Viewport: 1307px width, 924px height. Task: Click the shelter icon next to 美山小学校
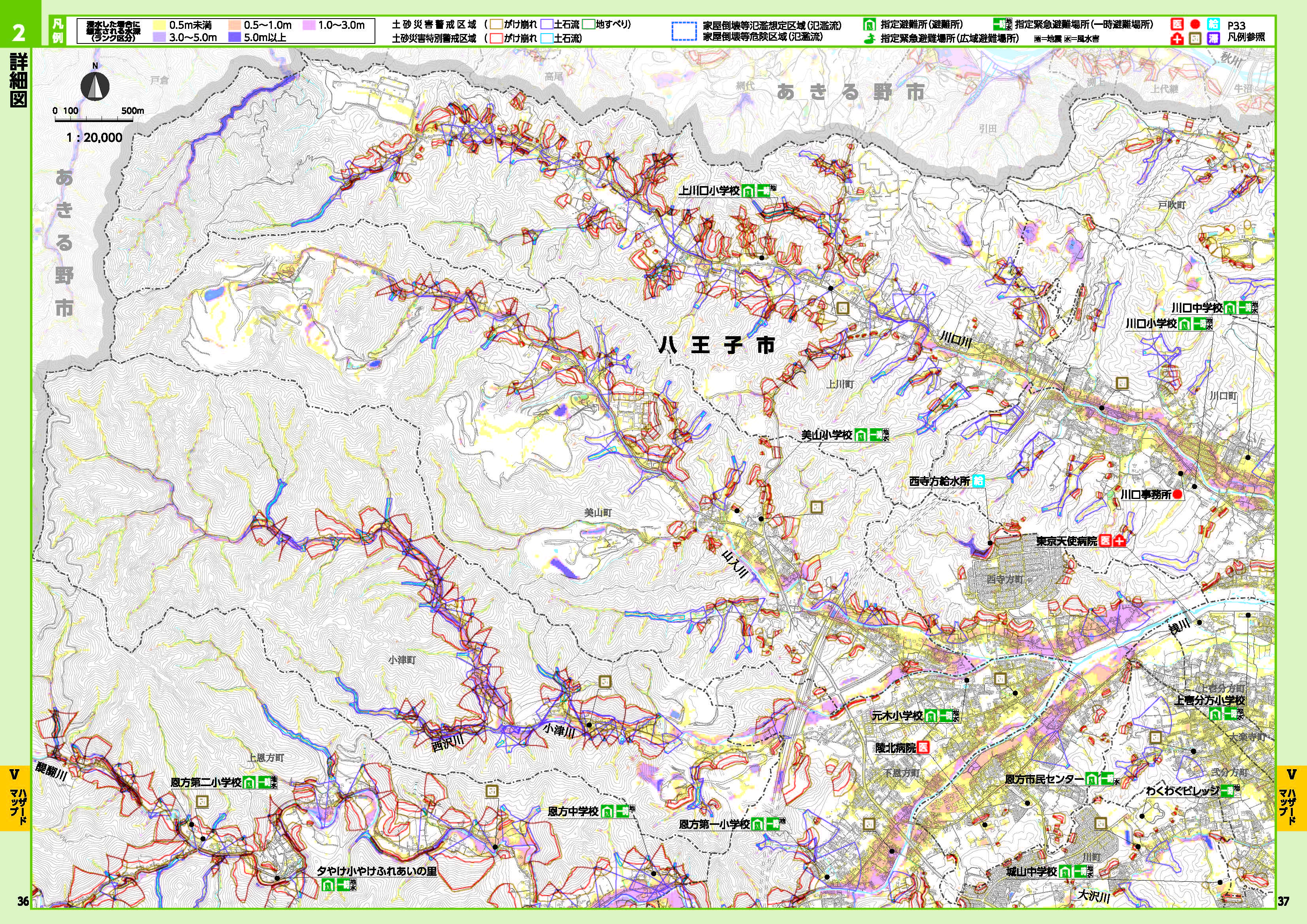(x=861, y=435)
